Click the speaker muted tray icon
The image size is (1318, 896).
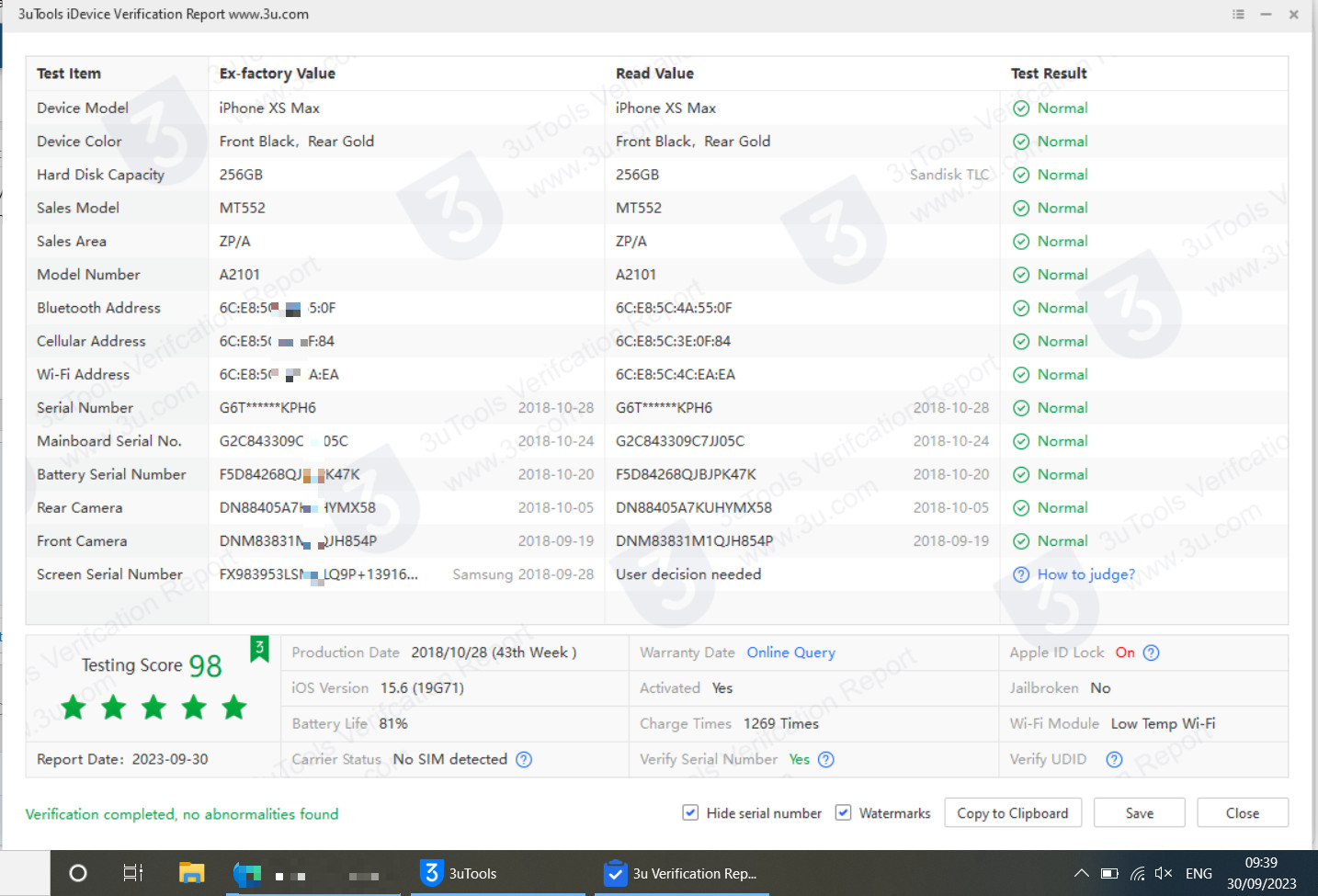[x=1163, y=873]
